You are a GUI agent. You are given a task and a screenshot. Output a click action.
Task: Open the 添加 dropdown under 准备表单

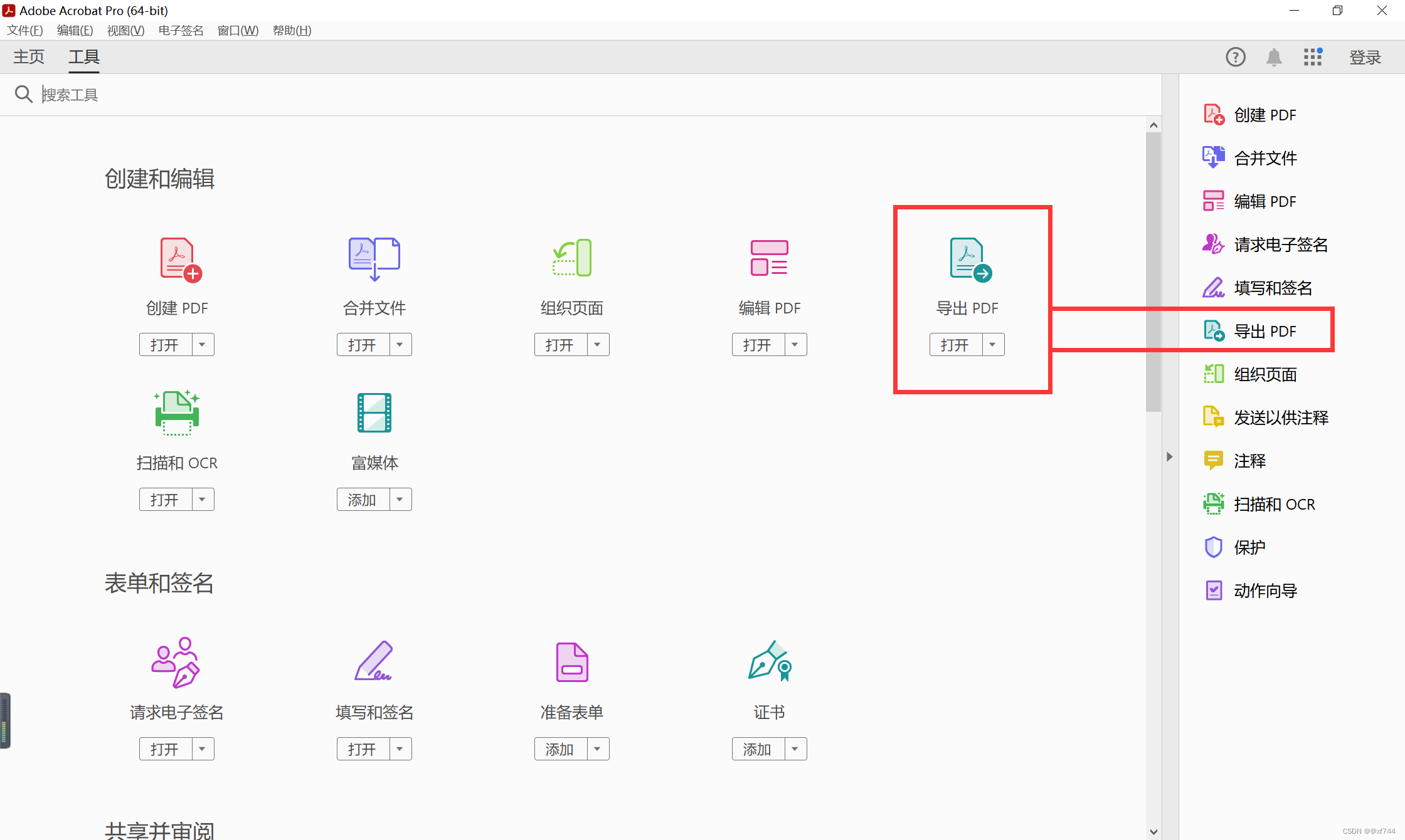click(598, 748)
